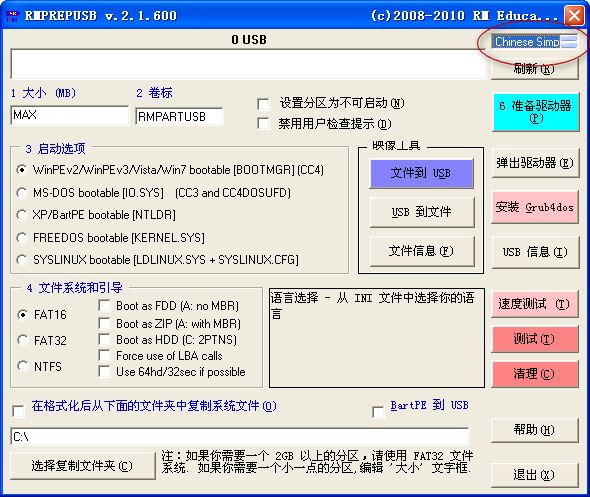Select FREEDOS bootable [KERNEL.SYS] option
This screenshot has height=497, width=590.
point(22,238)
